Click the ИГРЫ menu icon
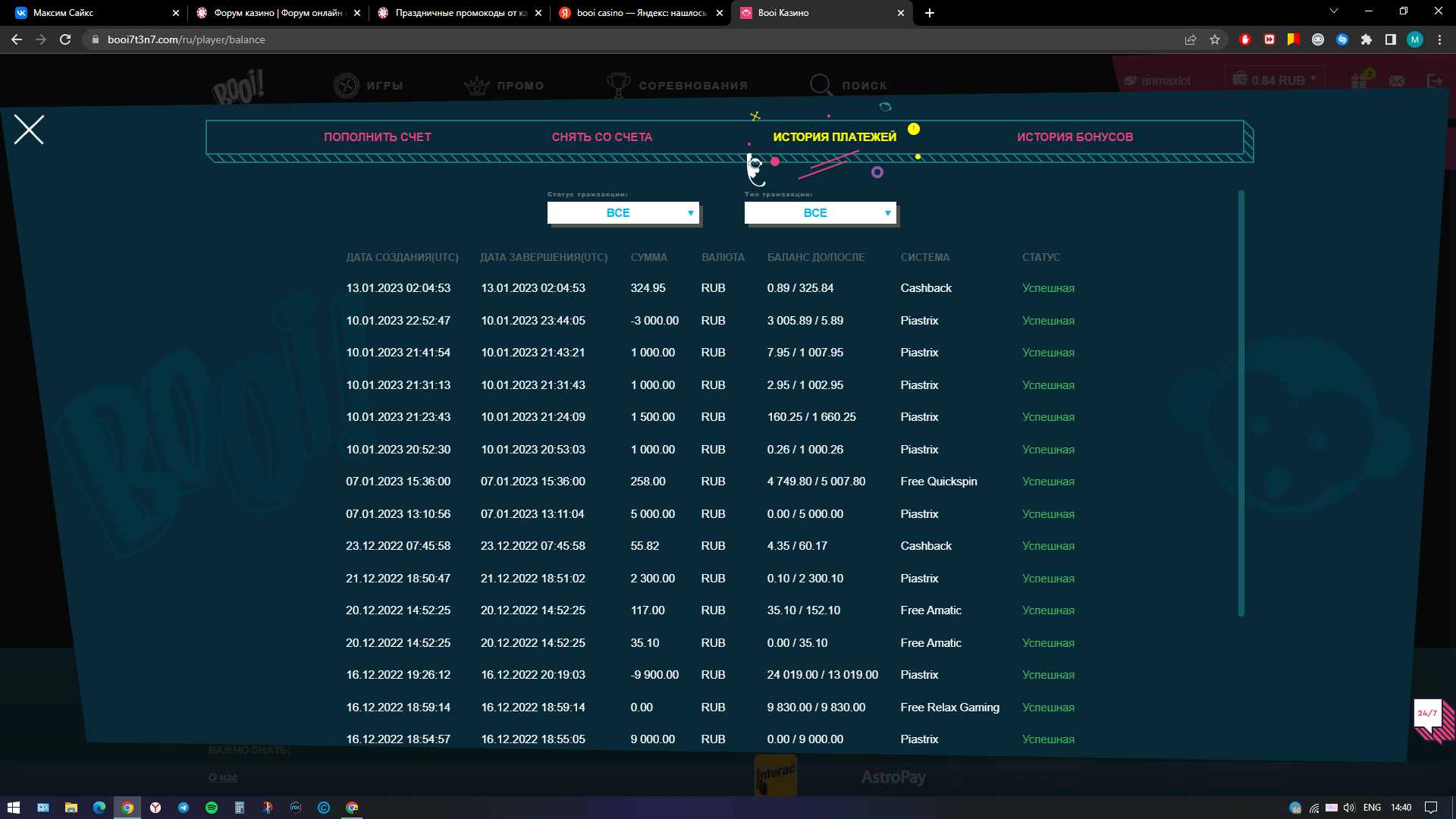Screen dimensions: 1456x819 click(x=347, y=85)
